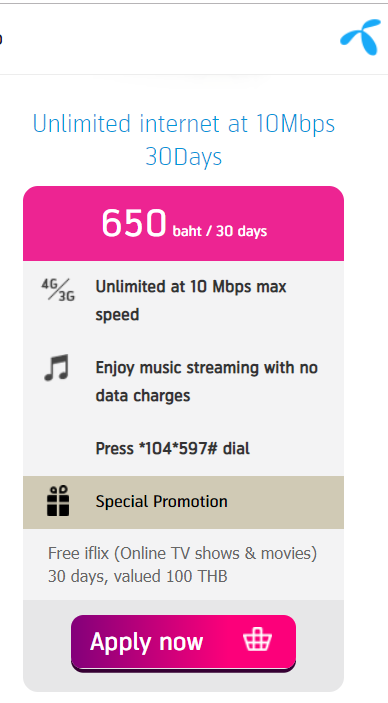The width and height of the screenshot is (388, 703).
Task: Click the Special Promotion label
Action: 161,502
